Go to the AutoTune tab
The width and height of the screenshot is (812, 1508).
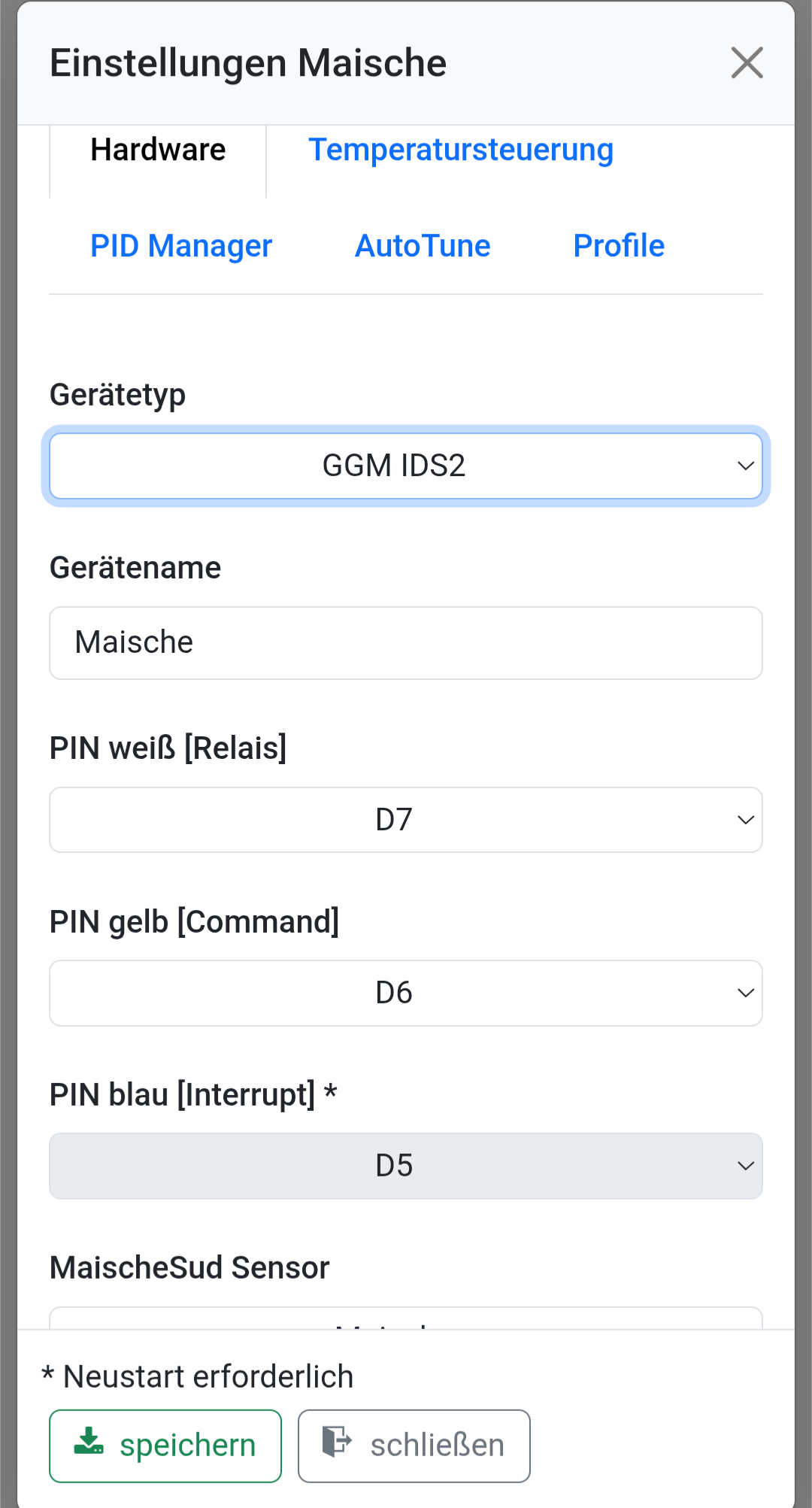423,247
